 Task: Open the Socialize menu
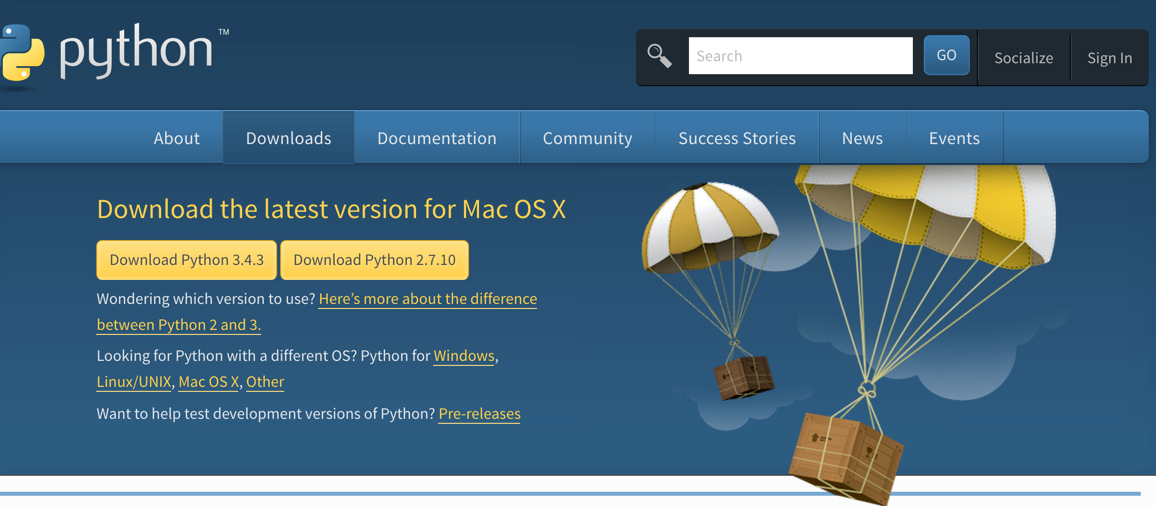pyautogui.click(x=1023, y=58)
